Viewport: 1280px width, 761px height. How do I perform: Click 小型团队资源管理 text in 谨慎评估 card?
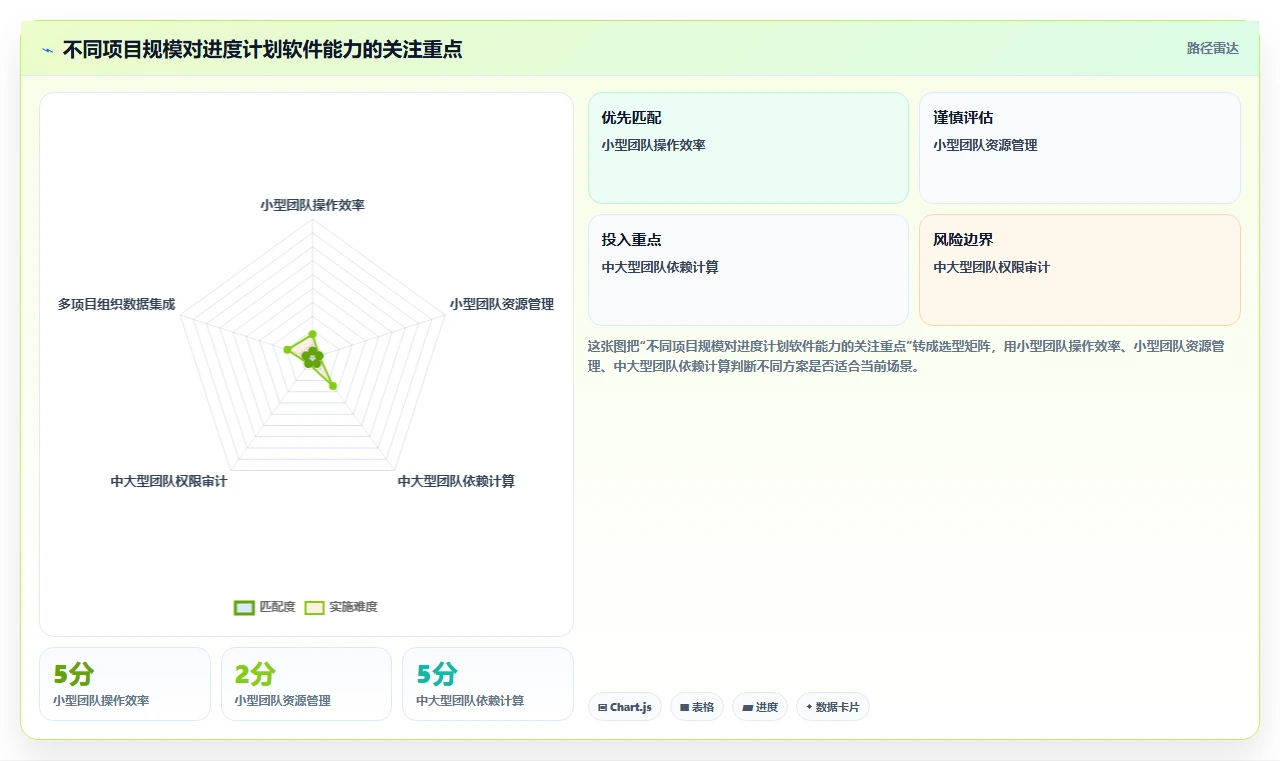point(985,145)
